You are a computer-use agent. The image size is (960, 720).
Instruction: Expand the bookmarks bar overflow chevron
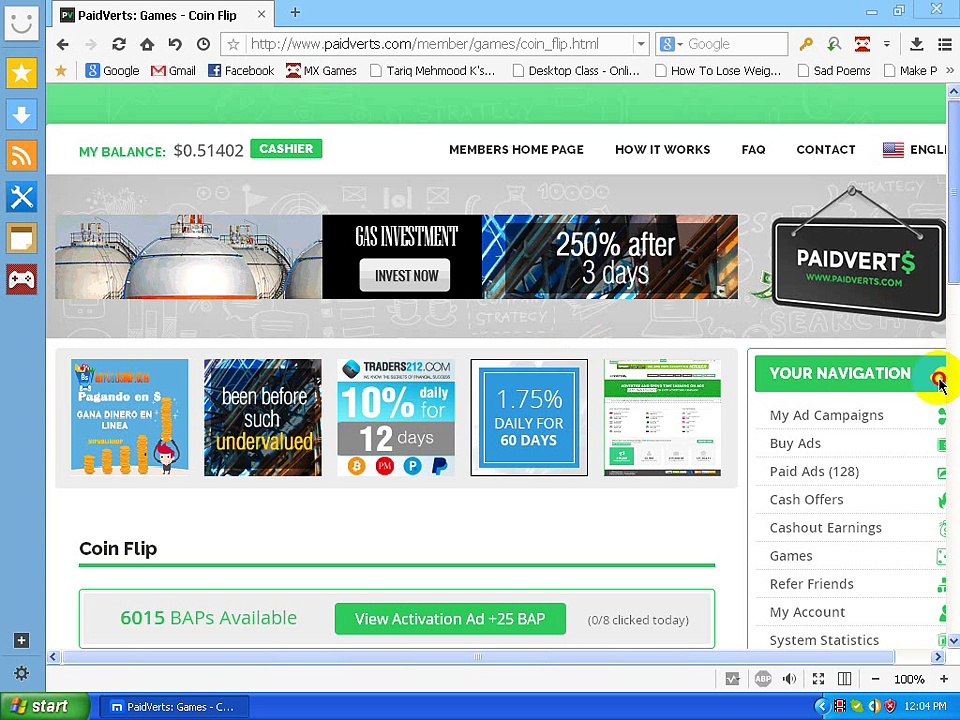pyautogui.click(x=950, y=70)
